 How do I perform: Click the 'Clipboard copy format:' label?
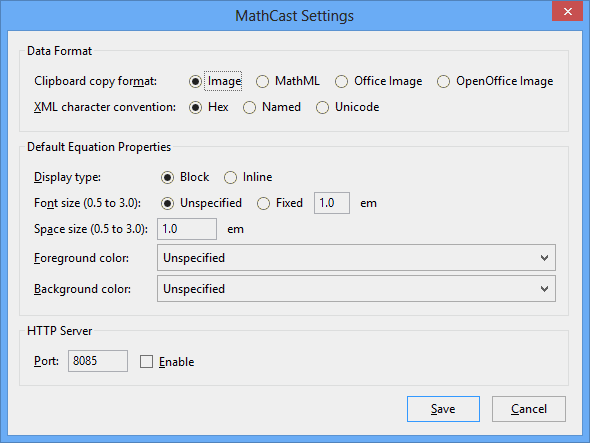click(96, 81)
